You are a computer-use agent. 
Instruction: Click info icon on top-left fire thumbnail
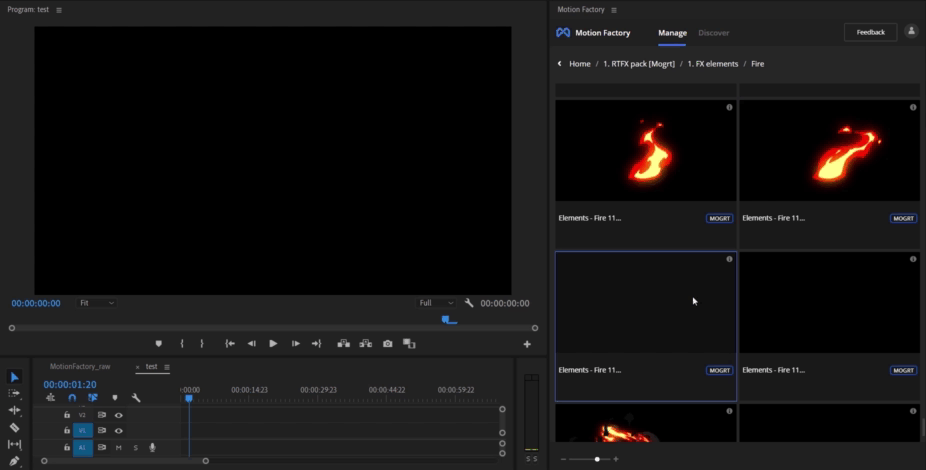coord(729,107)
